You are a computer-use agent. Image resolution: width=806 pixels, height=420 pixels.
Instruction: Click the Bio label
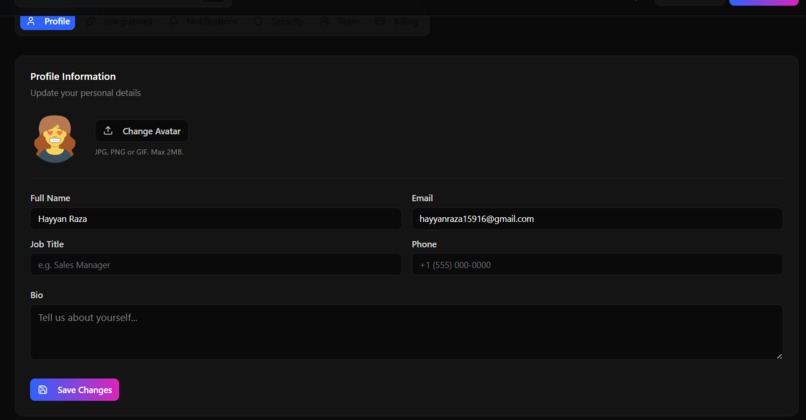coord(36,295)
